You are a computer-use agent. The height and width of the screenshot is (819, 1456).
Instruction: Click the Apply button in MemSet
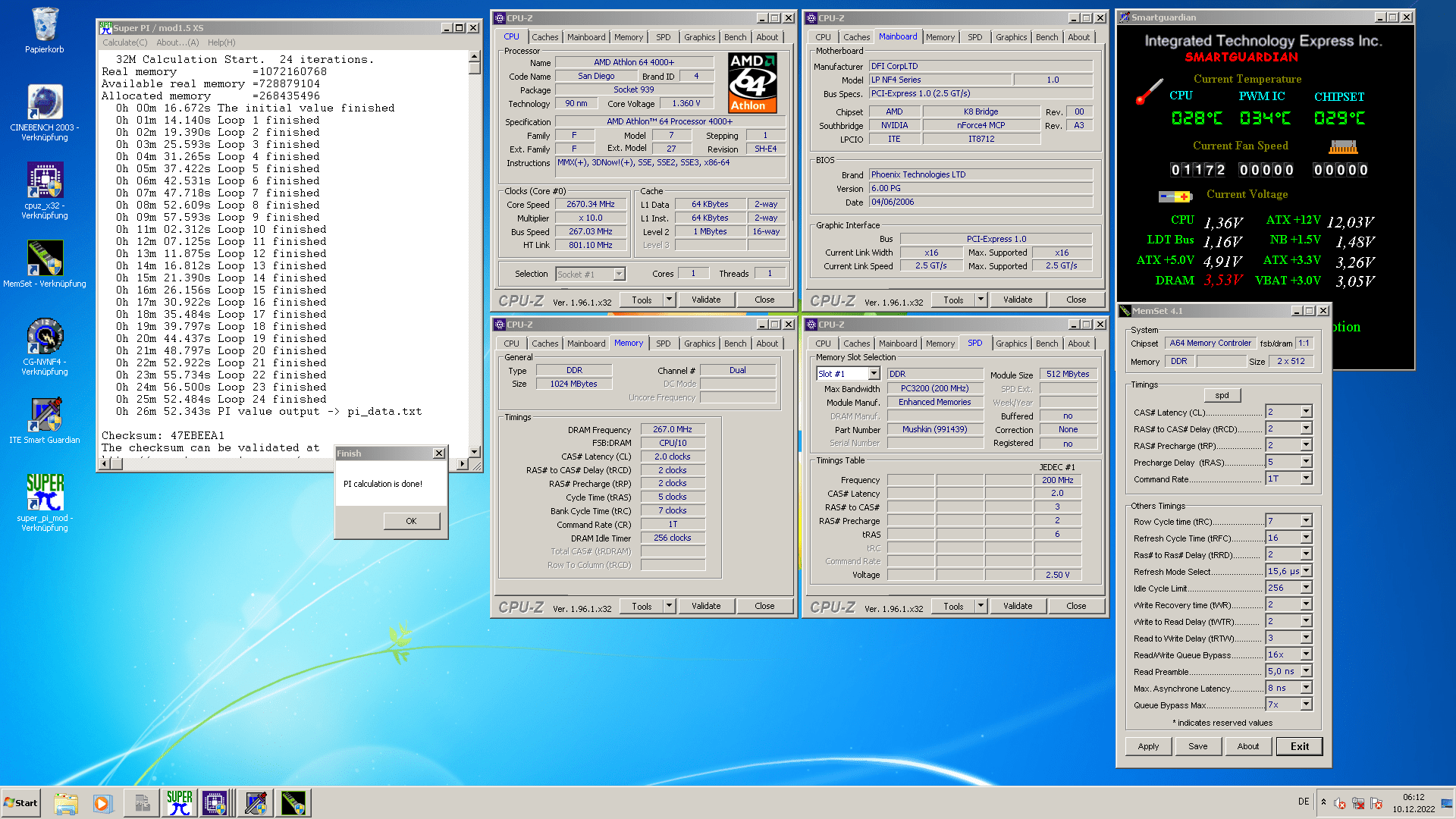coord(1148,746)
